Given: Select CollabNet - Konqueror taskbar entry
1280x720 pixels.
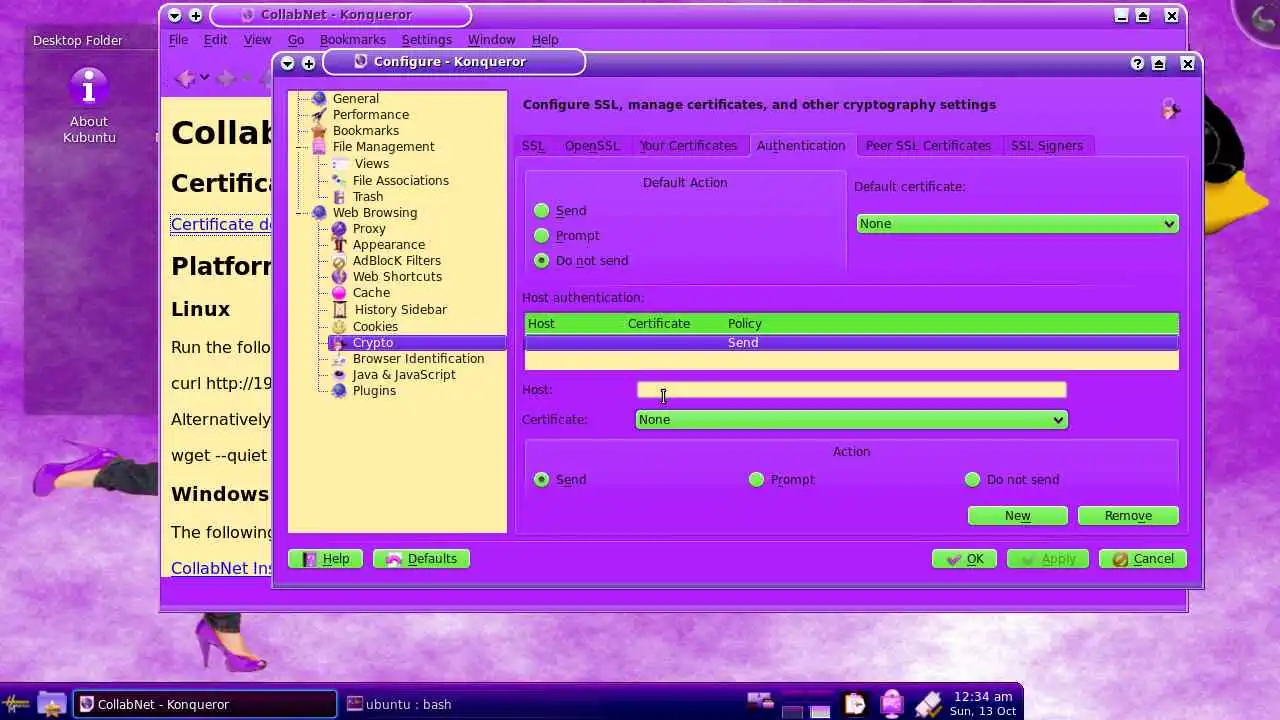Looking at the screenshot, I should pos(205,704).
